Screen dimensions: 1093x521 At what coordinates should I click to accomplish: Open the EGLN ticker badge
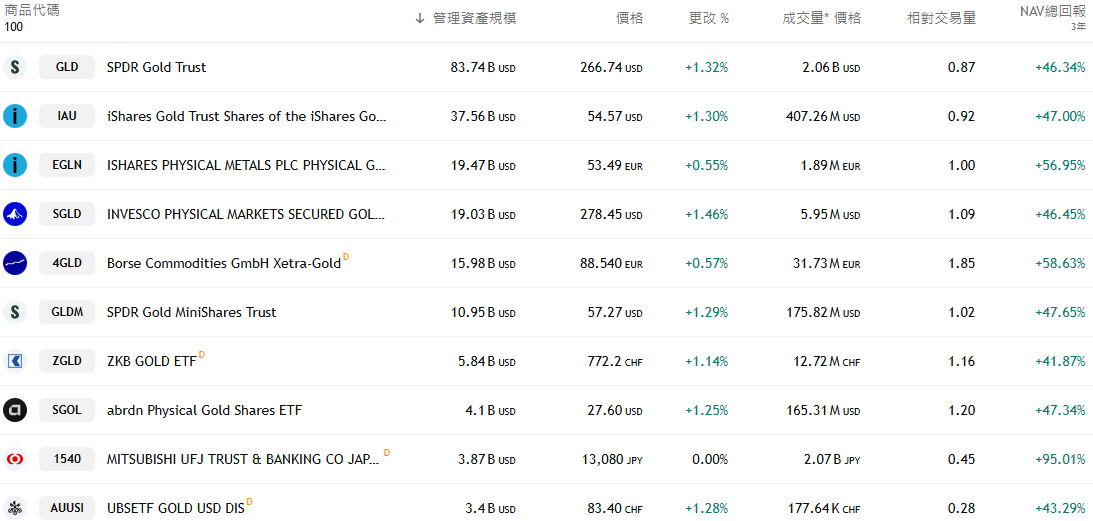pos(67,165)
